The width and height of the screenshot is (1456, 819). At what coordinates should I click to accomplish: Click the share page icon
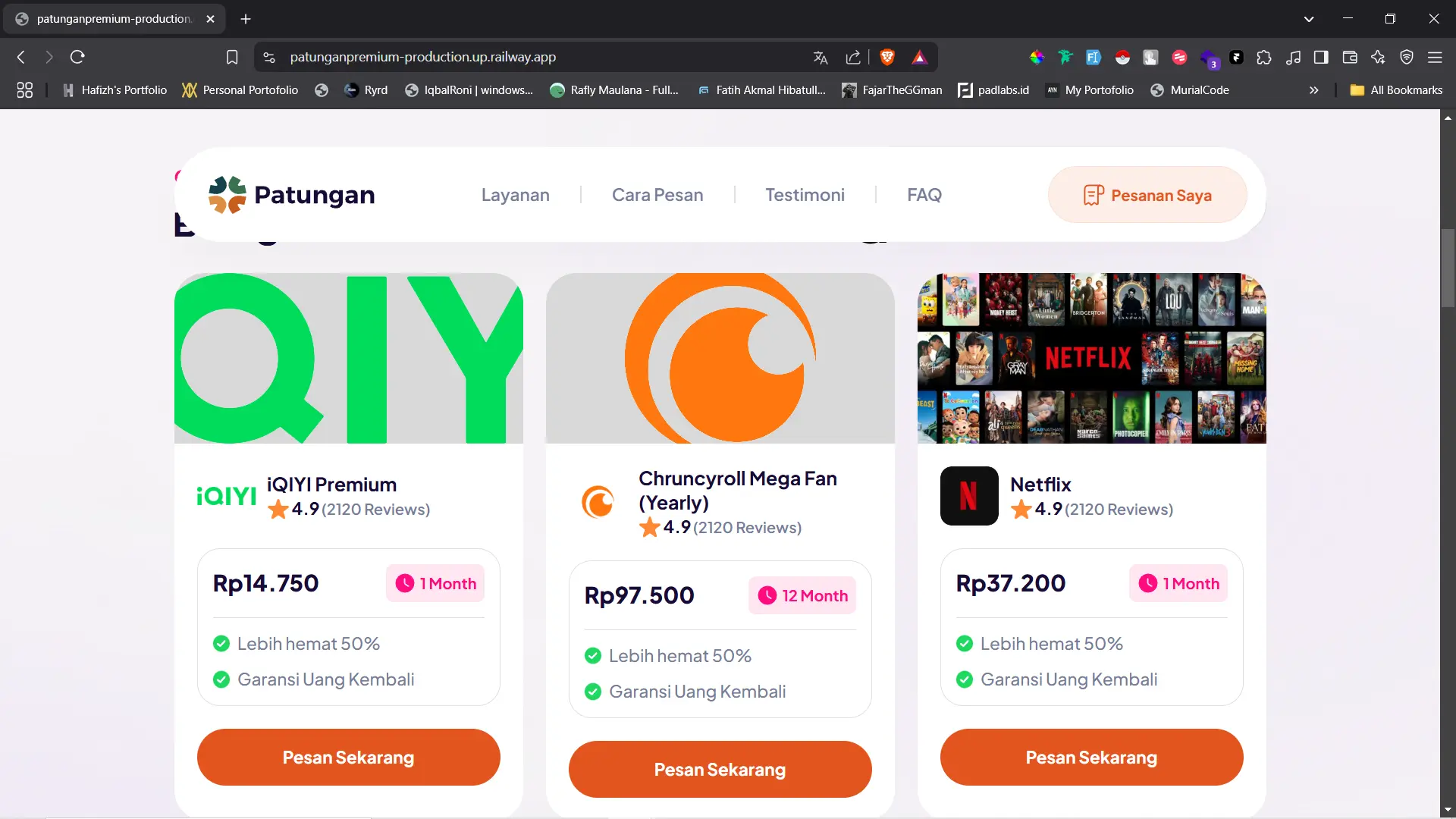click(x=853, y=57)
